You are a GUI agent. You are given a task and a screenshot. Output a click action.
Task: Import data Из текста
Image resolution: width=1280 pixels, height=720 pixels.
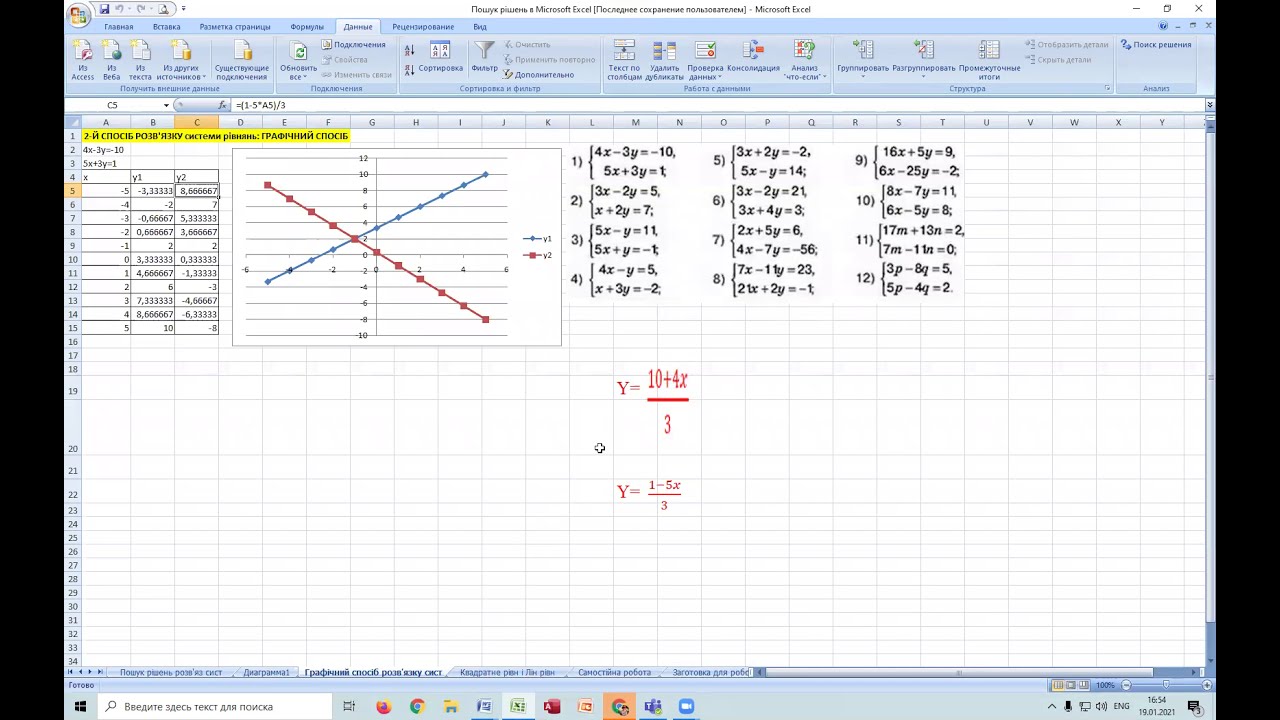click(140, 61)
